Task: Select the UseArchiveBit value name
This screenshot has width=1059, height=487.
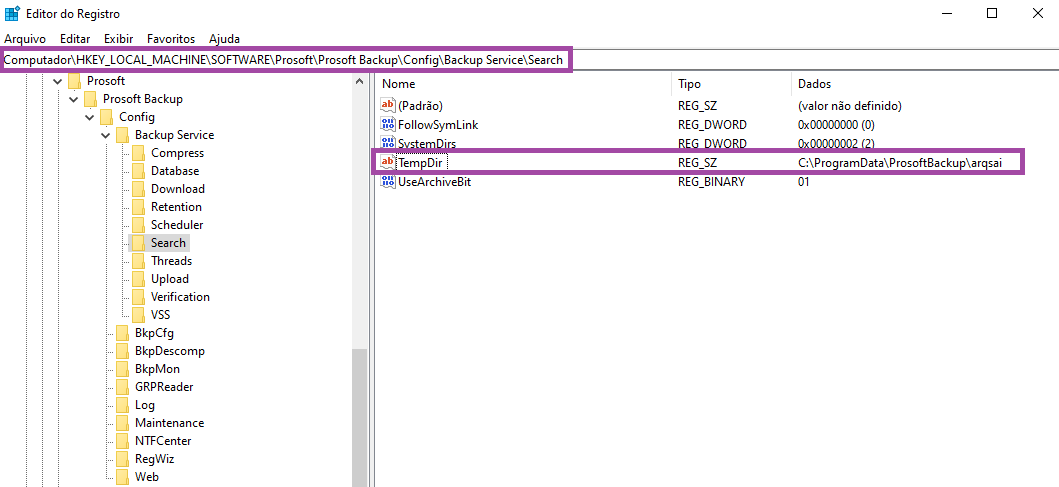Action: [x=434, y=182]
